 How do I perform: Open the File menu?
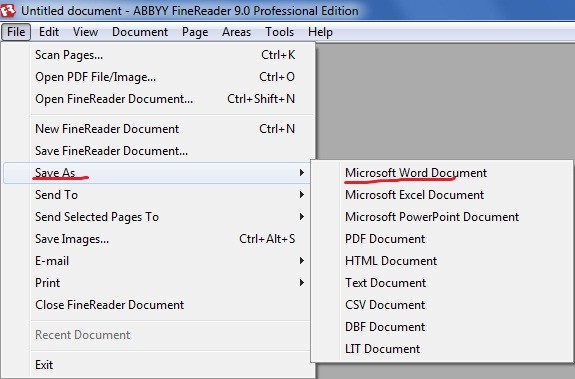16,32
